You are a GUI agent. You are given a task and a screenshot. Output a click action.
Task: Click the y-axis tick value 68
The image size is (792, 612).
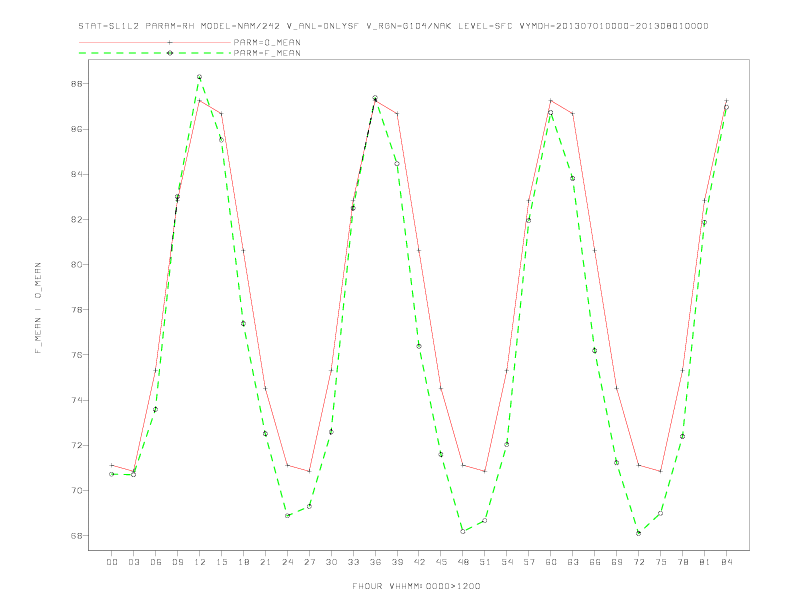click(76, 536)
